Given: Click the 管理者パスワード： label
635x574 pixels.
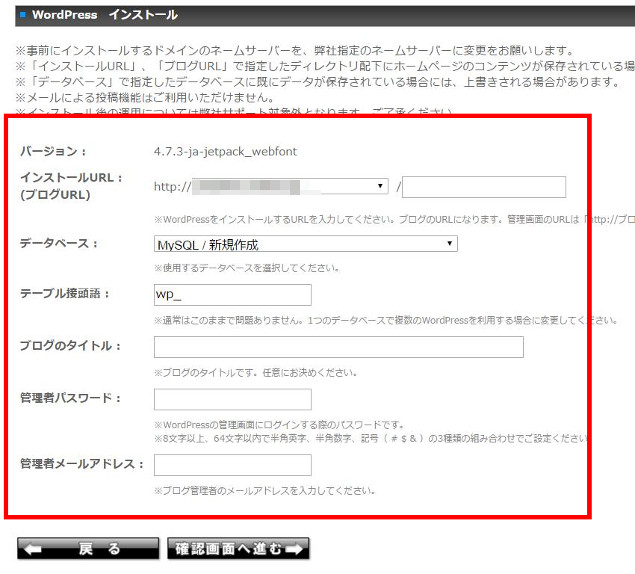Looking at the screenshot, I should 70,398.
